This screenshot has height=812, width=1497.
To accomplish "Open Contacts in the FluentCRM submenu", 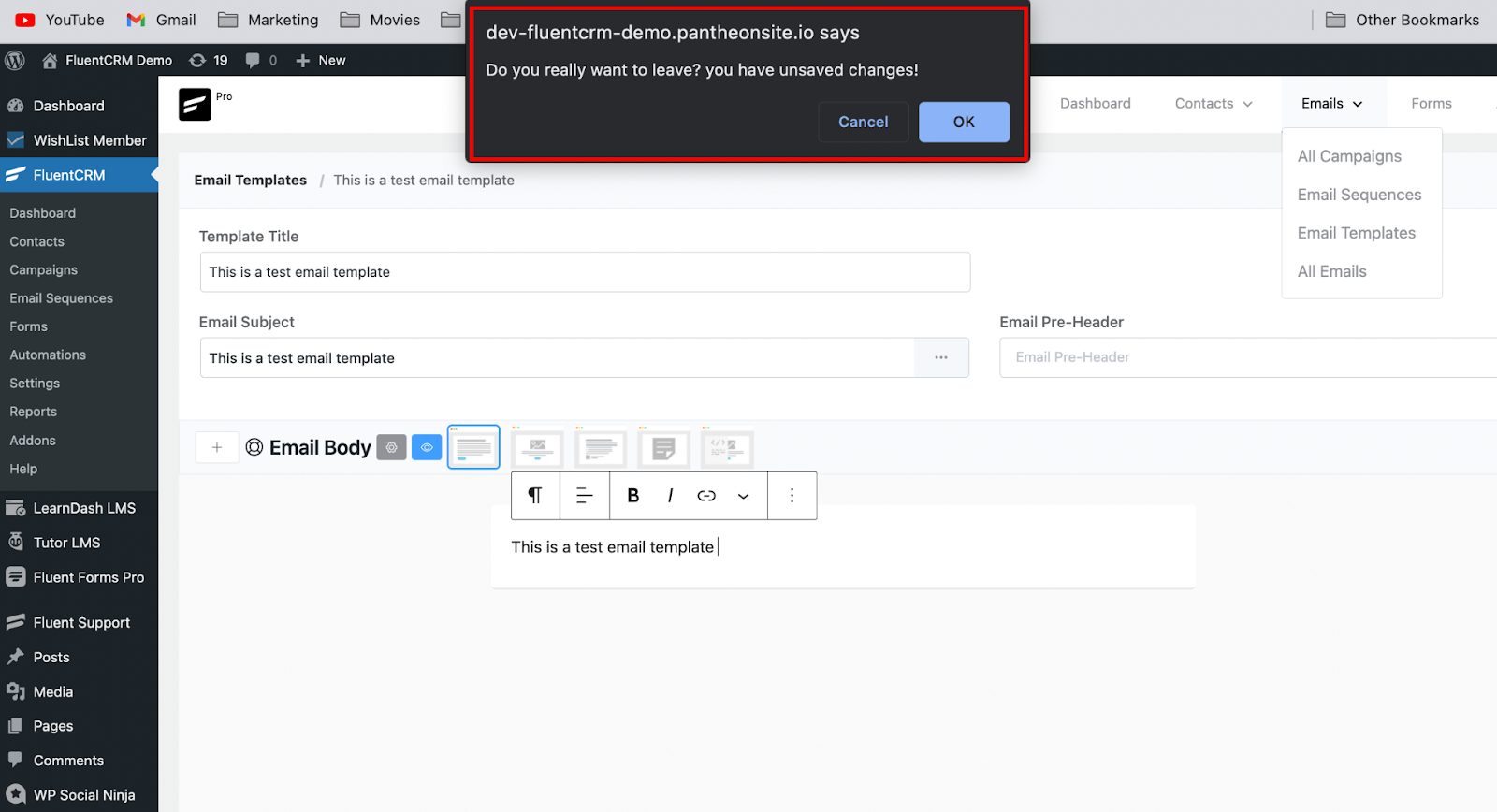I will (x=37, y=241).
